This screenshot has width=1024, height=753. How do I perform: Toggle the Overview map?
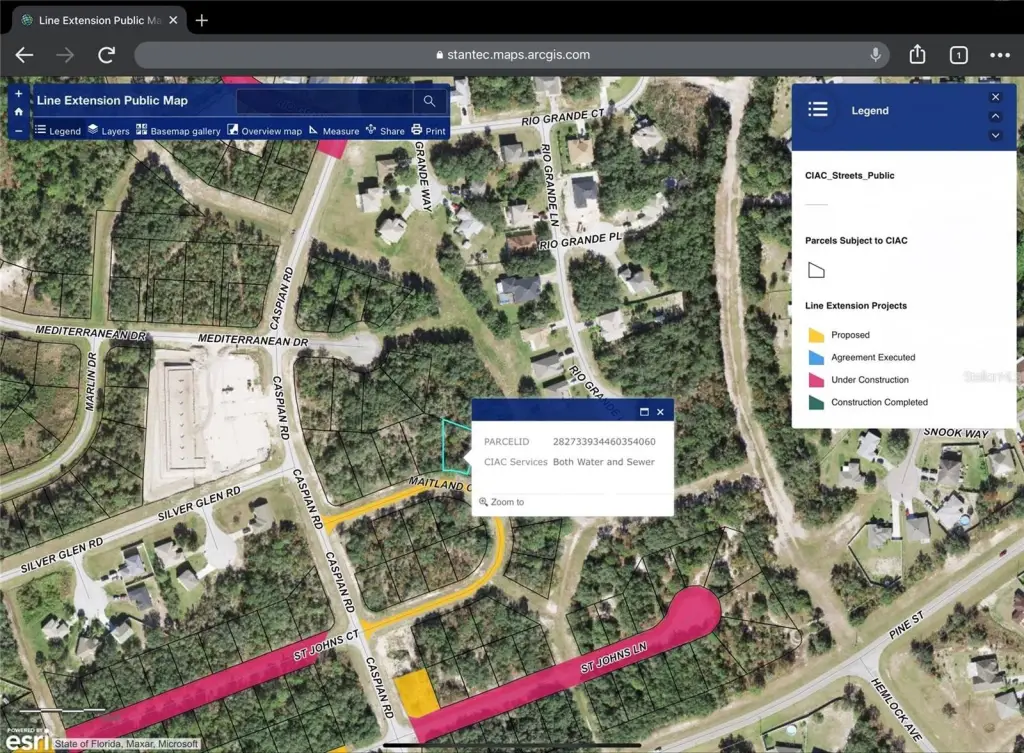264,131
